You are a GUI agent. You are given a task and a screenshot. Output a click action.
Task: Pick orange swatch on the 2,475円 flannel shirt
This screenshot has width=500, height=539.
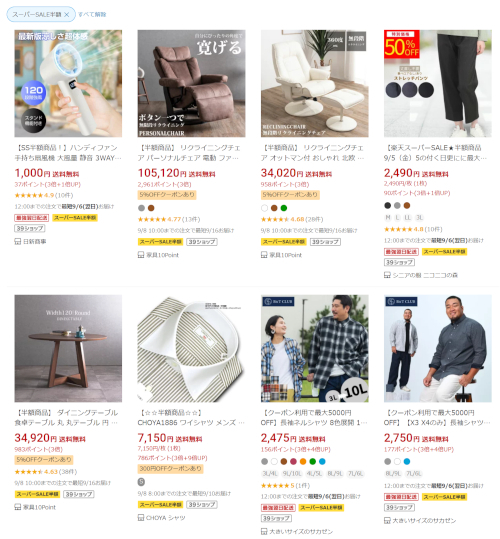pyautogui.click(x=303, y=461)
